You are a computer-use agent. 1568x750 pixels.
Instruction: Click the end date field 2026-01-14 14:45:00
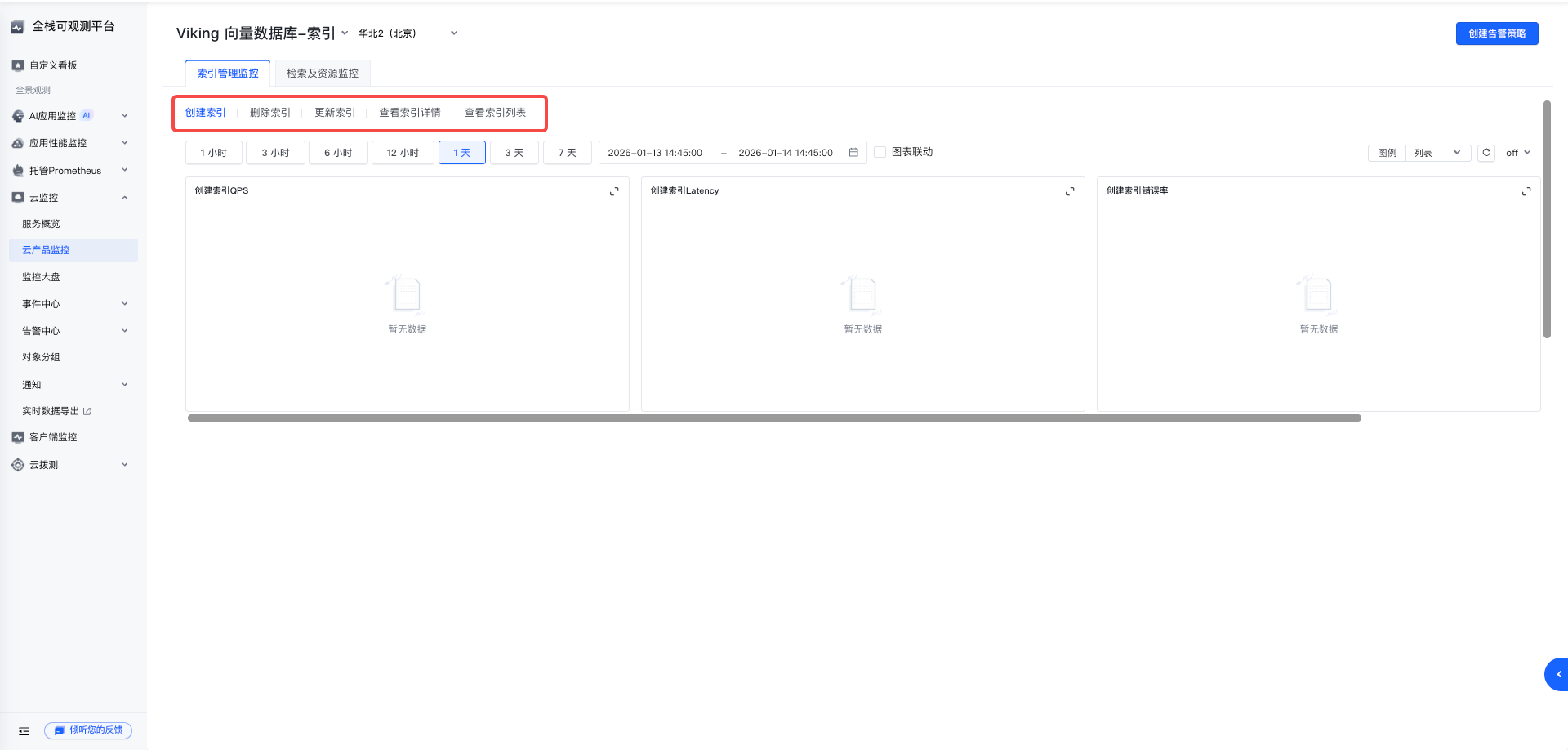pos(786,153)
